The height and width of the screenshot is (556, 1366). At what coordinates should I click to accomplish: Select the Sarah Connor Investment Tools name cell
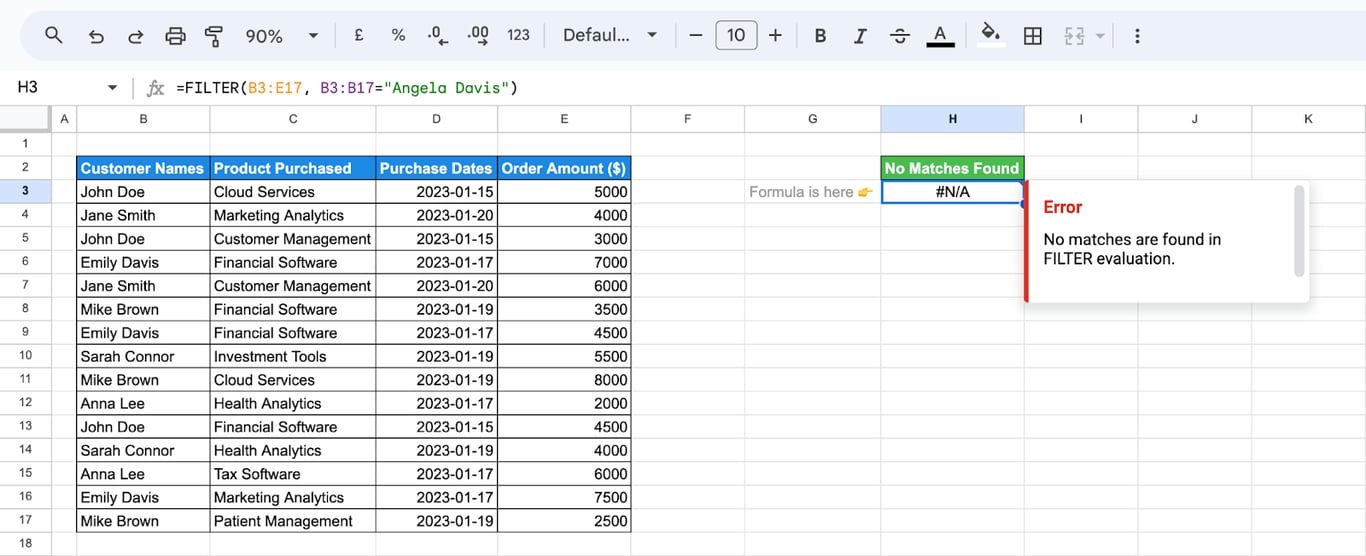tap(143, 356)
